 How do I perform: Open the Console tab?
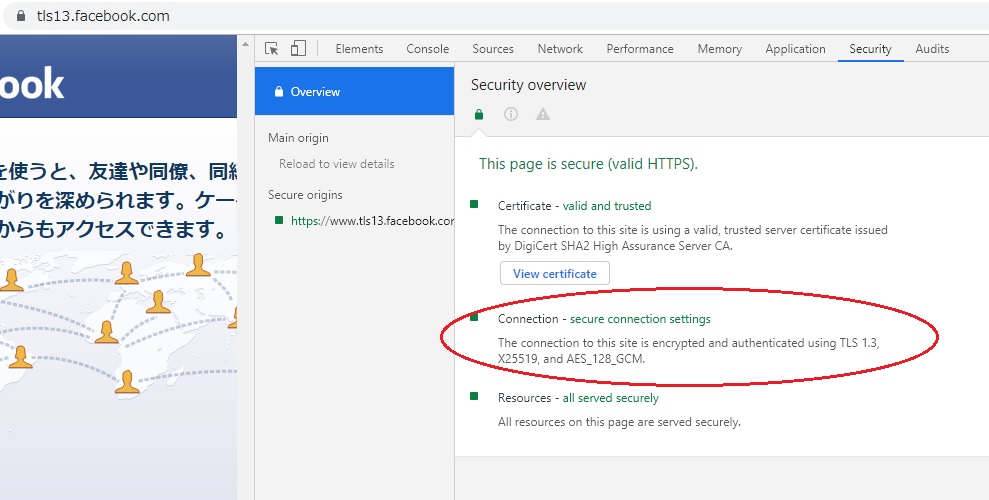[x=428, y=49]
